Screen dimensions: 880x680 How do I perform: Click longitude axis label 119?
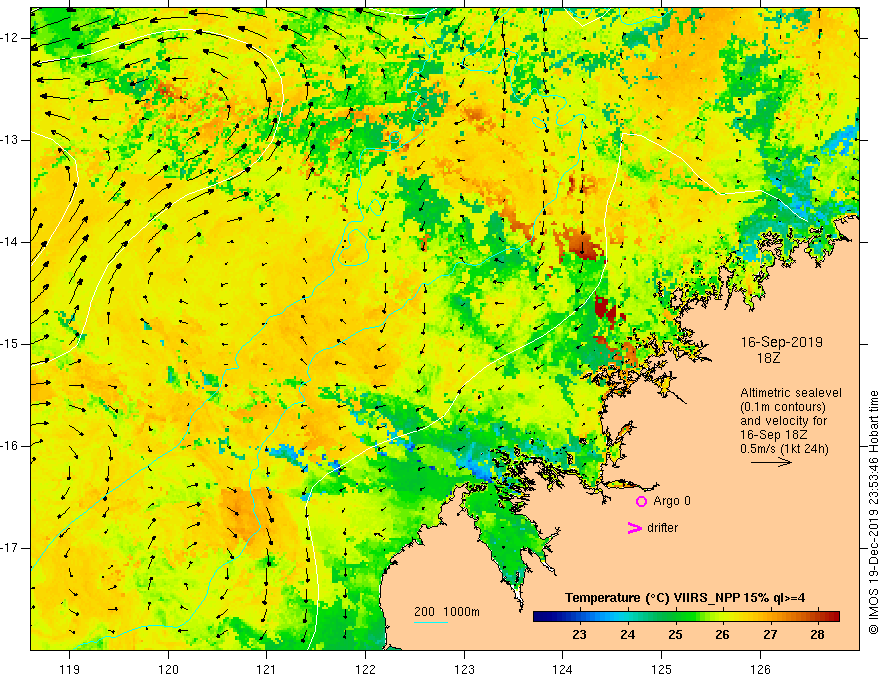click(70, 669)
